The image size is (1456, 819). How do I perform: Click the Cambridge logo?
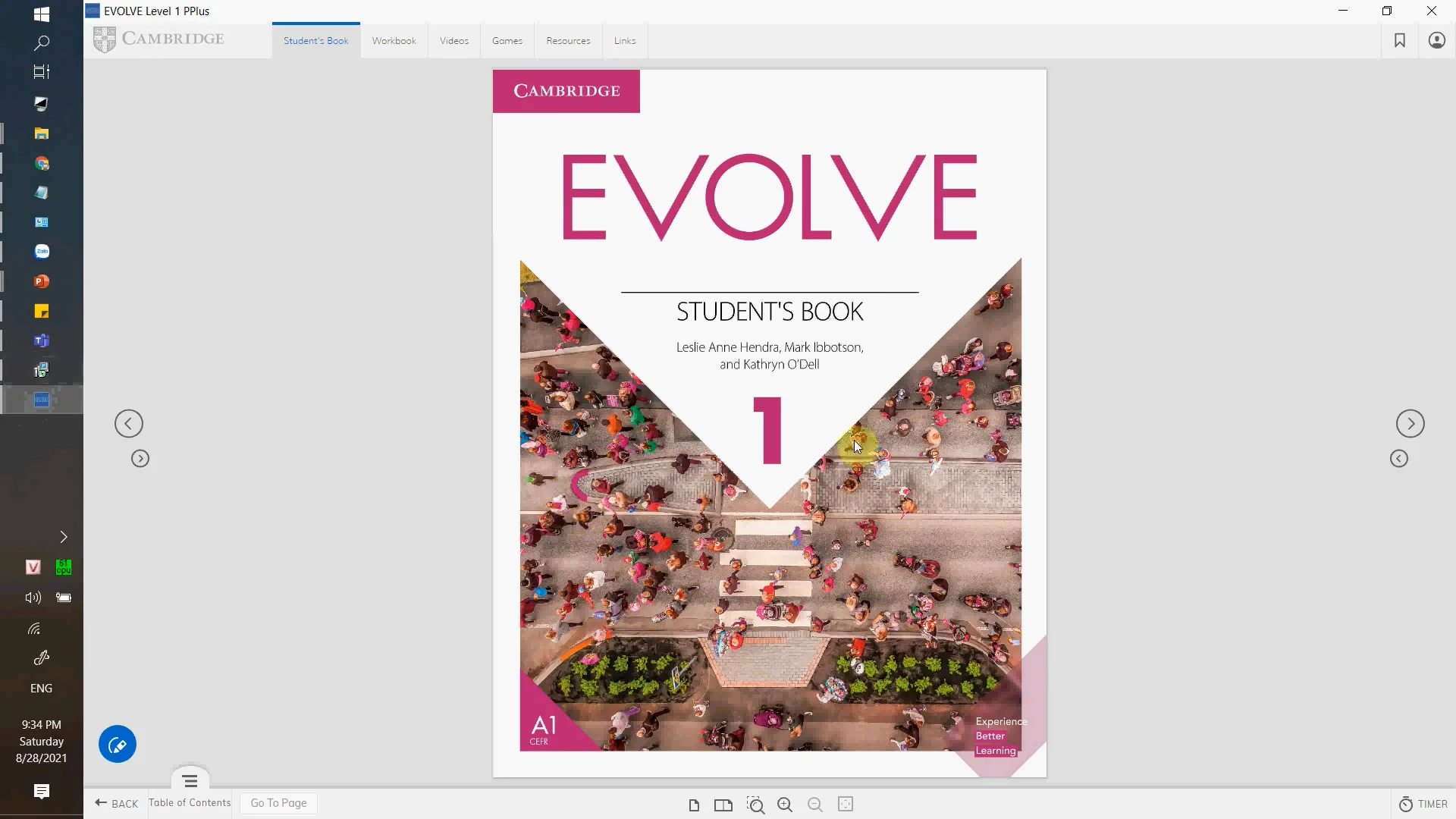coord(158,38)
